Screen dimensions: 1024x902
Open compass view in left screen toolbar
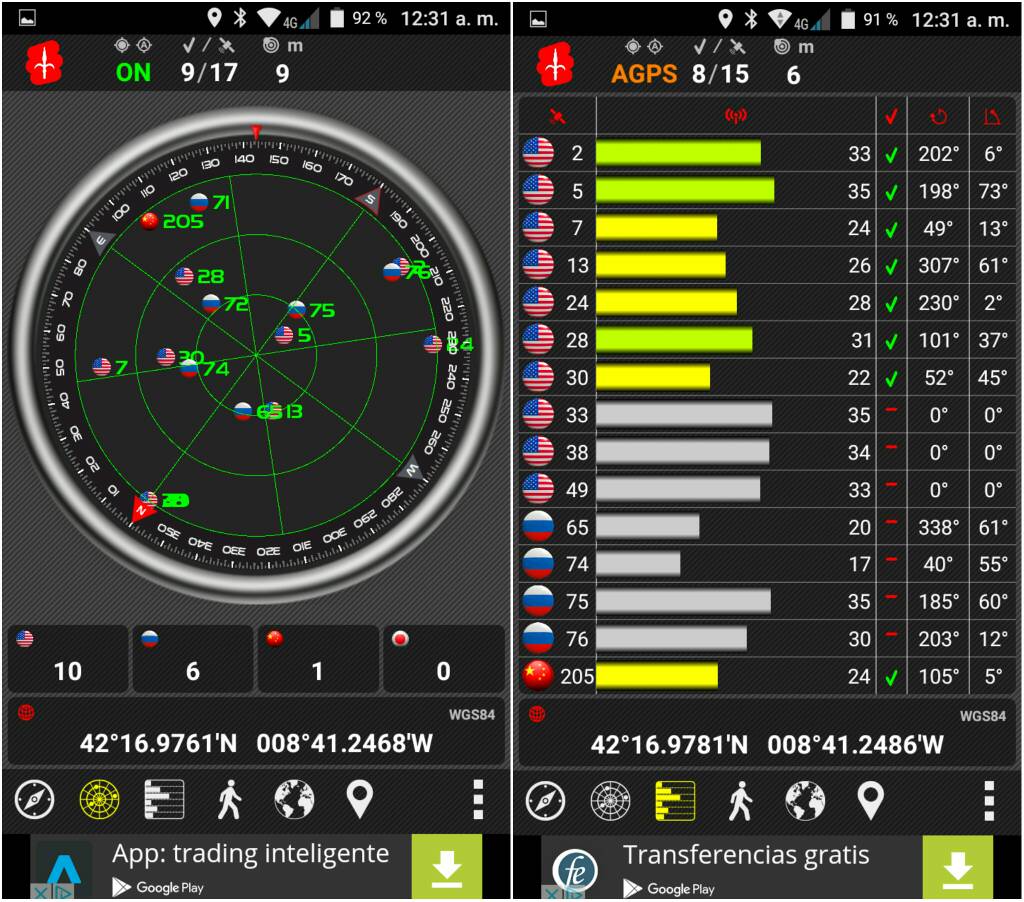(x=35, y=799)
